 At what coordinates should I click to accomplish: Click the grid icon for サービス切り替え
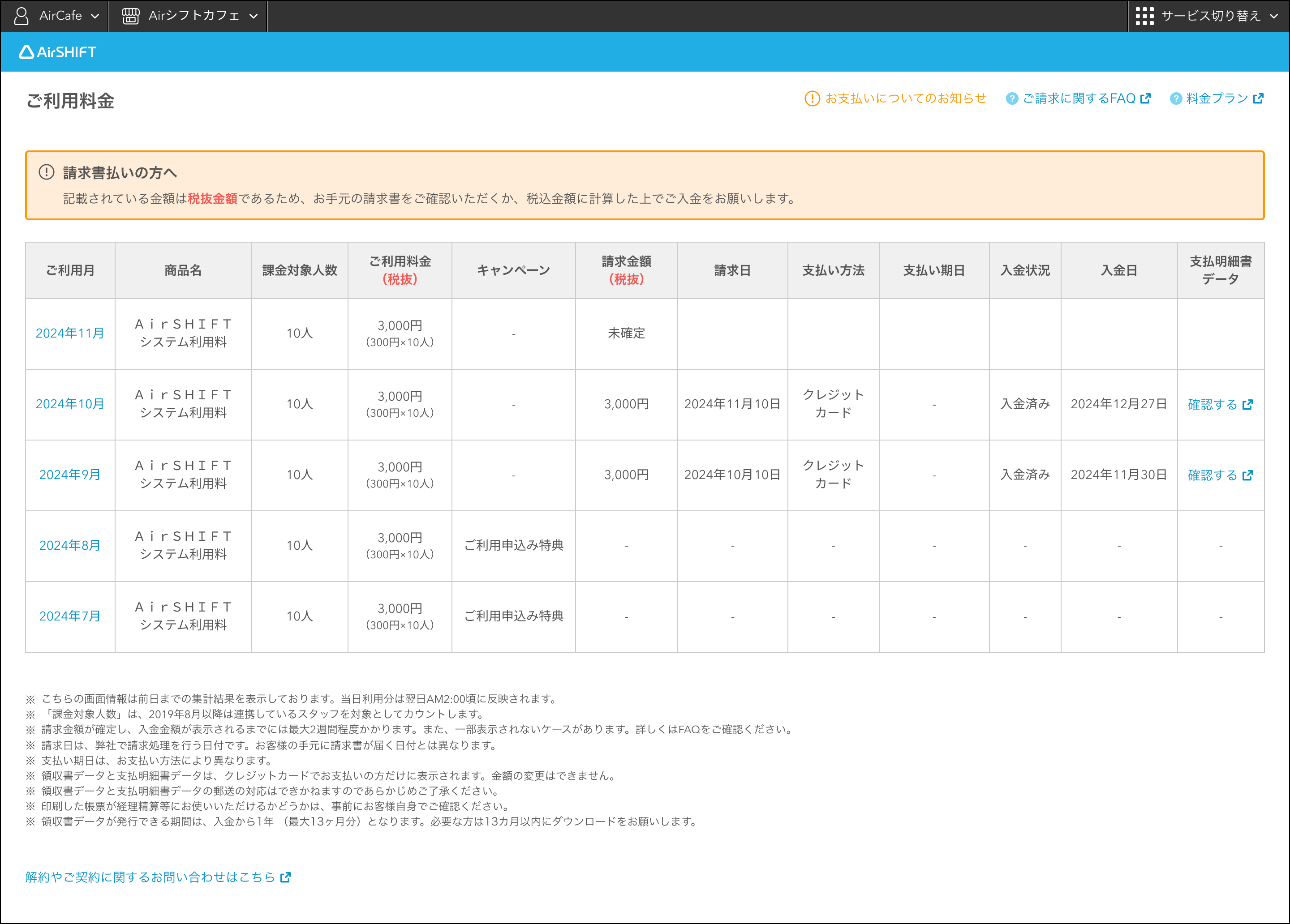pyautogui.click(x=1144, y=16)
